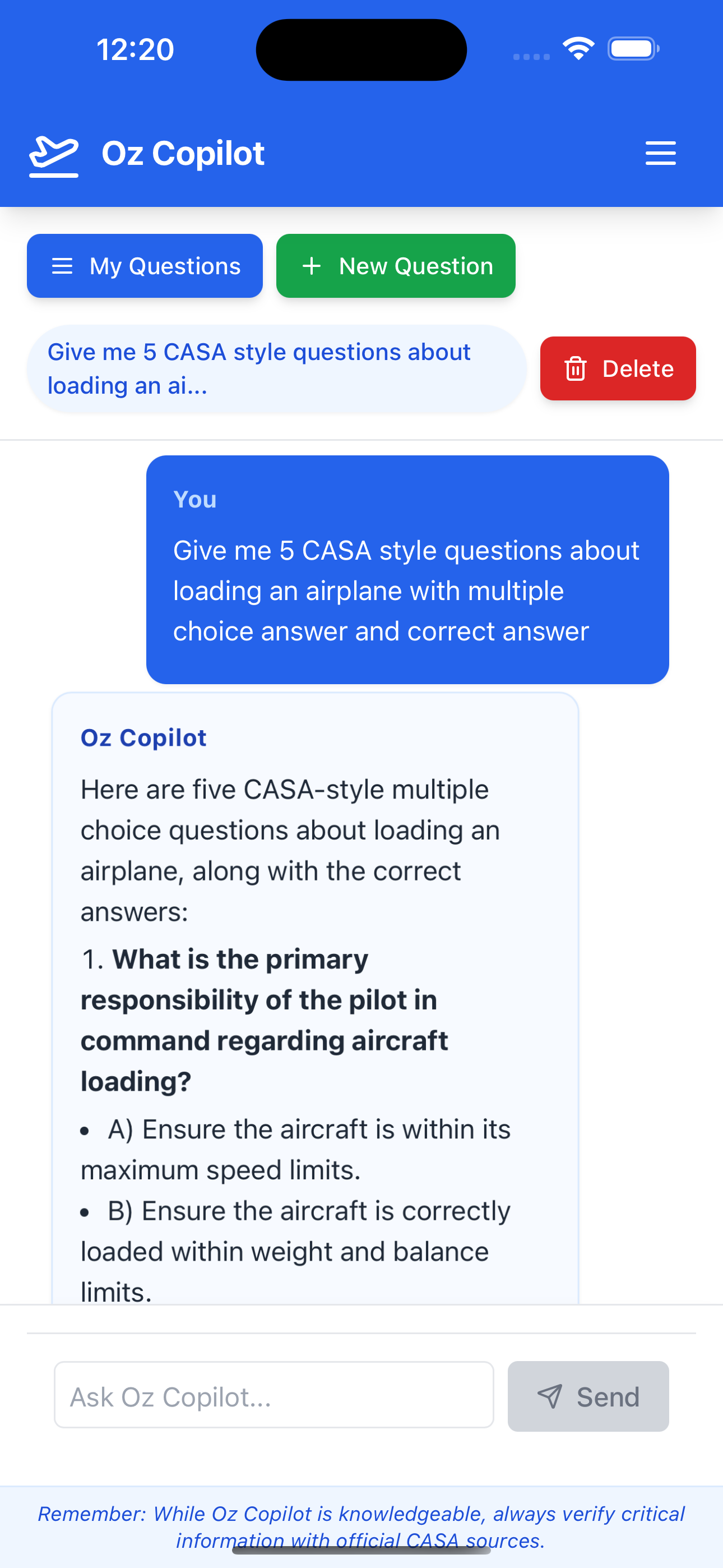
Task: Delete the current conversation
Action: point(618,368)
